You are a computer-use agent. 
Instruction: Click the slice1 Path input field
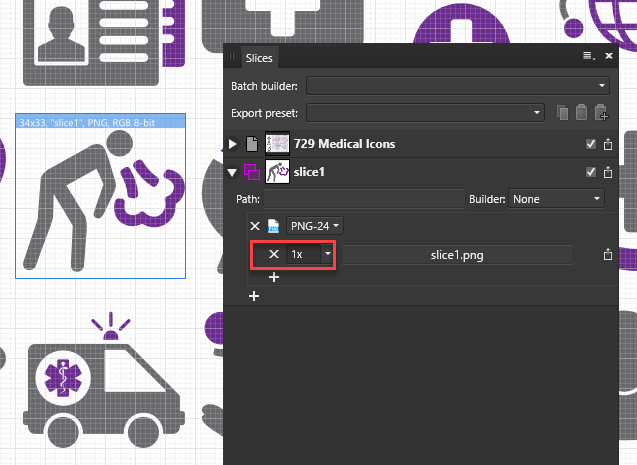tap(363, 199)
